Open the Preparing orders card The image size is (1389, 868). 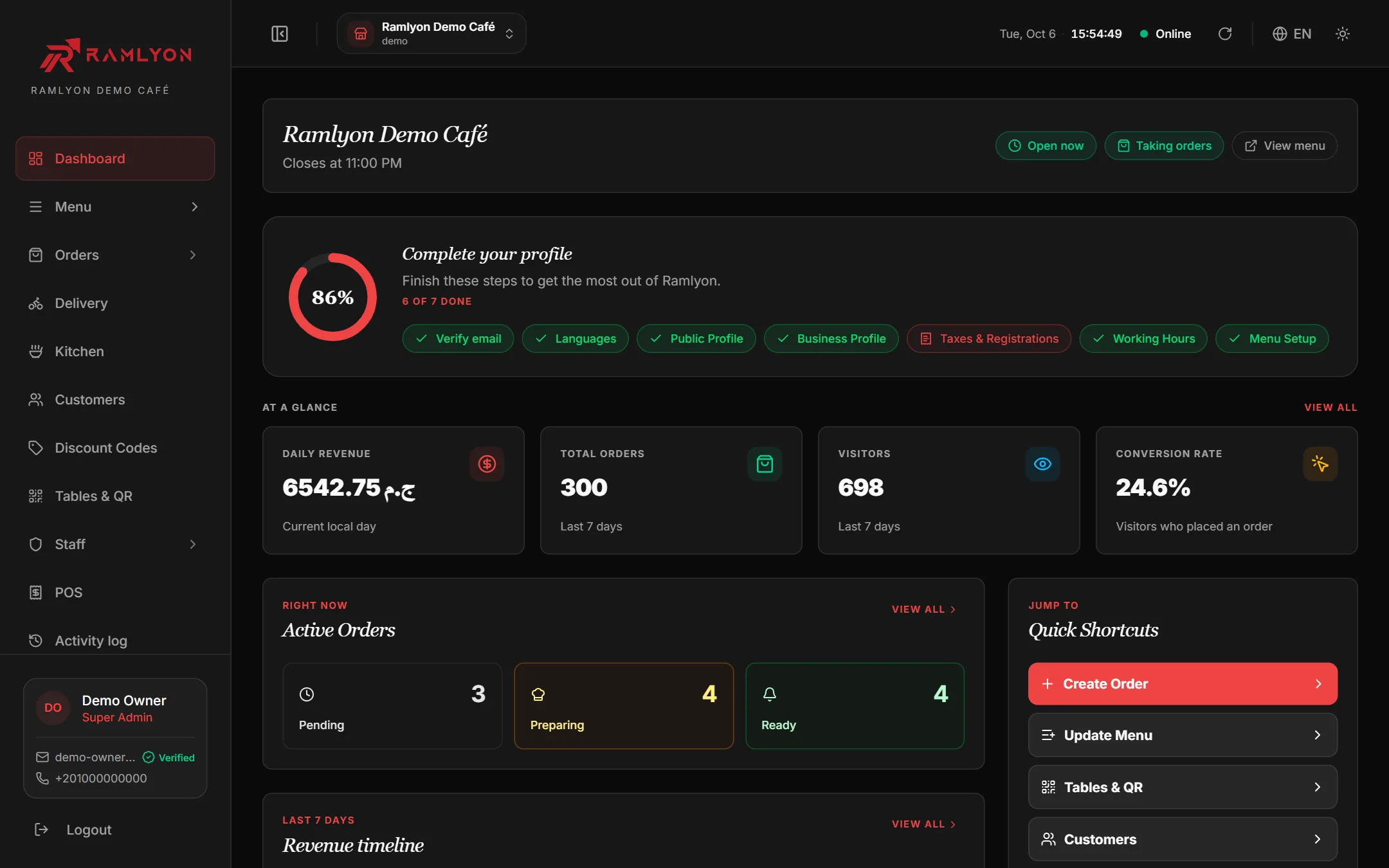click(x=624, y=706)
